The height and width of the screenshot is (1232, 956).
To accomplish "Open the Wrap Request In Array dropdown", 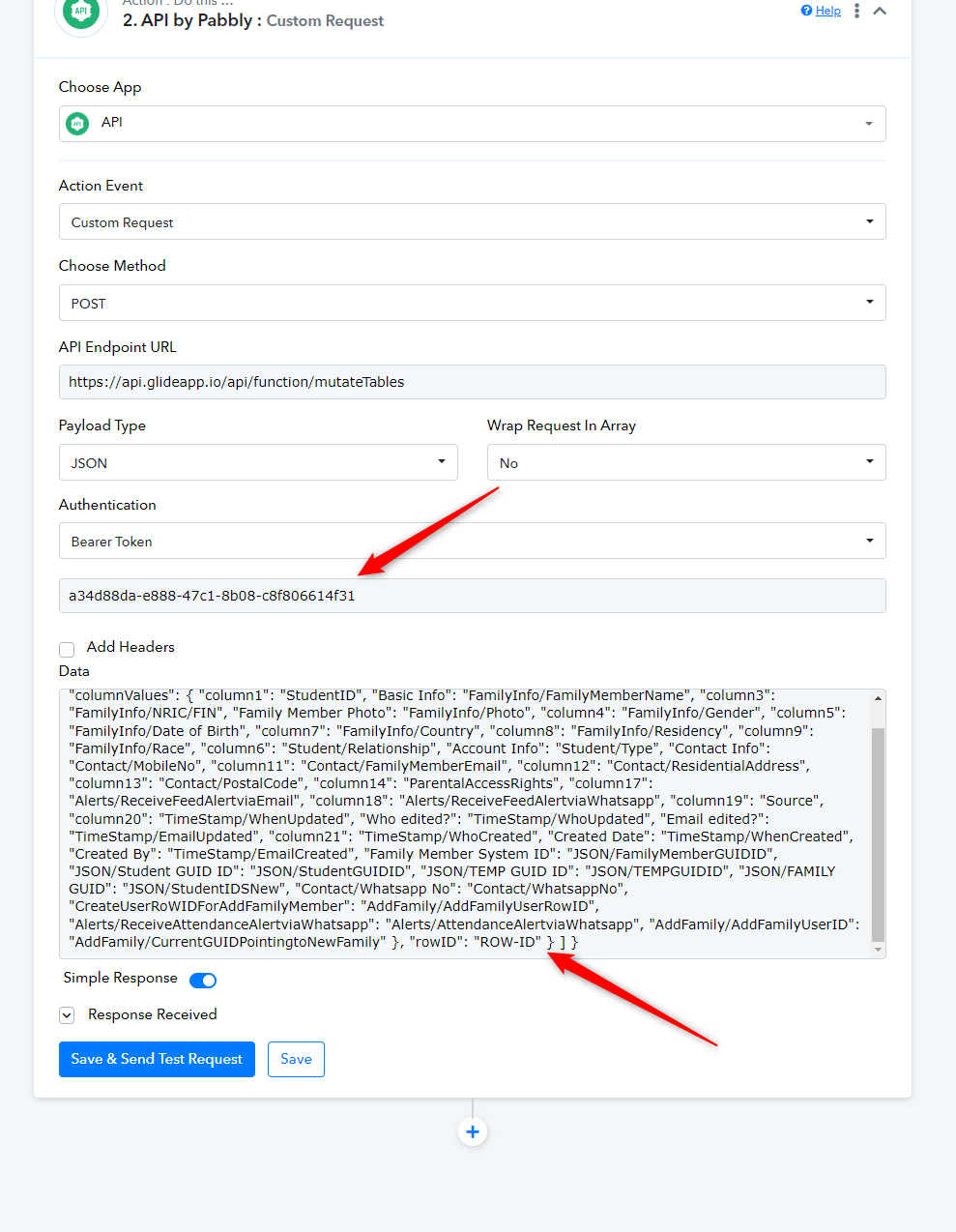I will click(686, 462).
